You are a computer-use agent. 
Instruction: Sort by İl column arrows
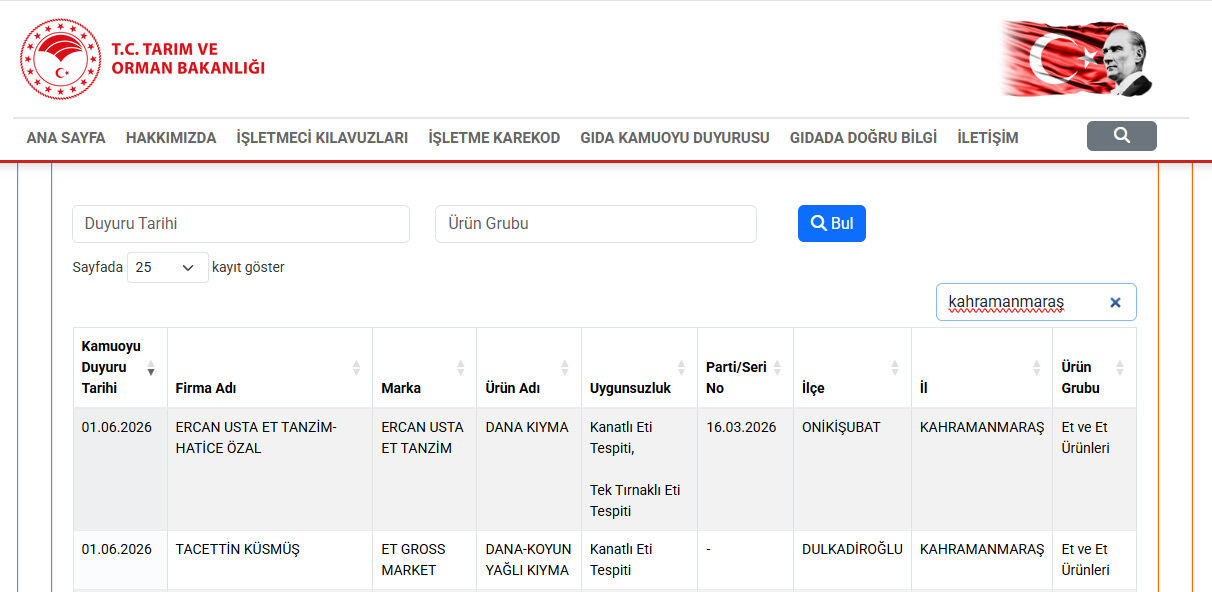(x=1037, y=368)
